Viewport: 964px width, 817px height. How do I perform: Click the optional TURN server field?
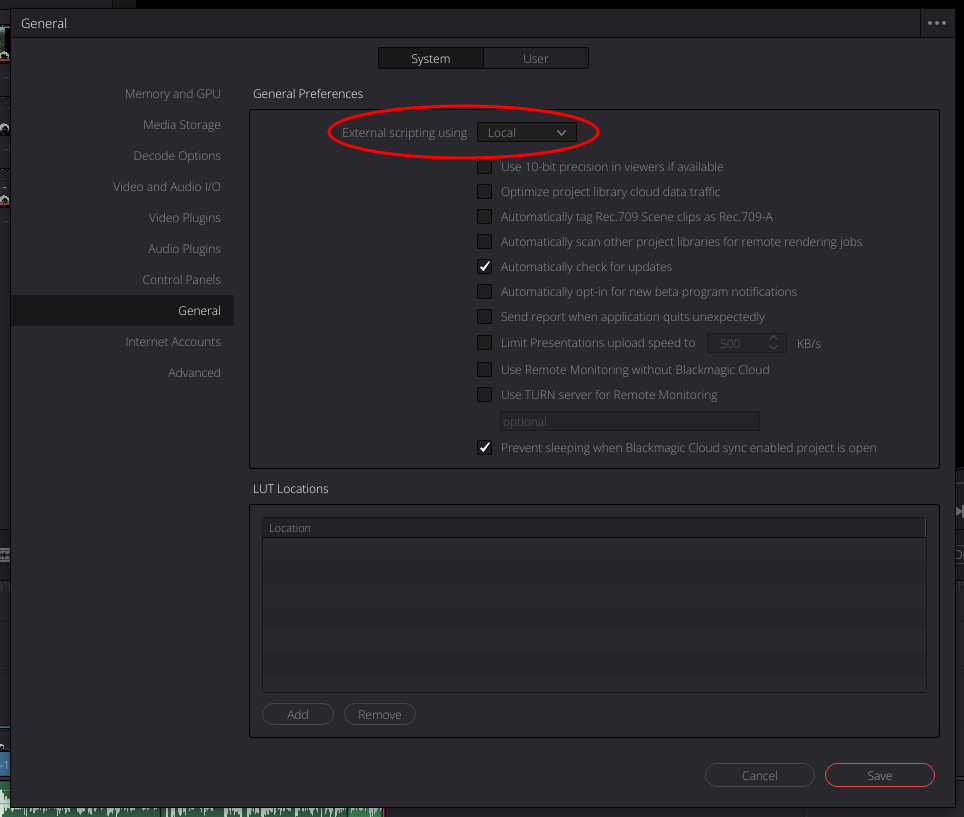(x=630, y=422)
